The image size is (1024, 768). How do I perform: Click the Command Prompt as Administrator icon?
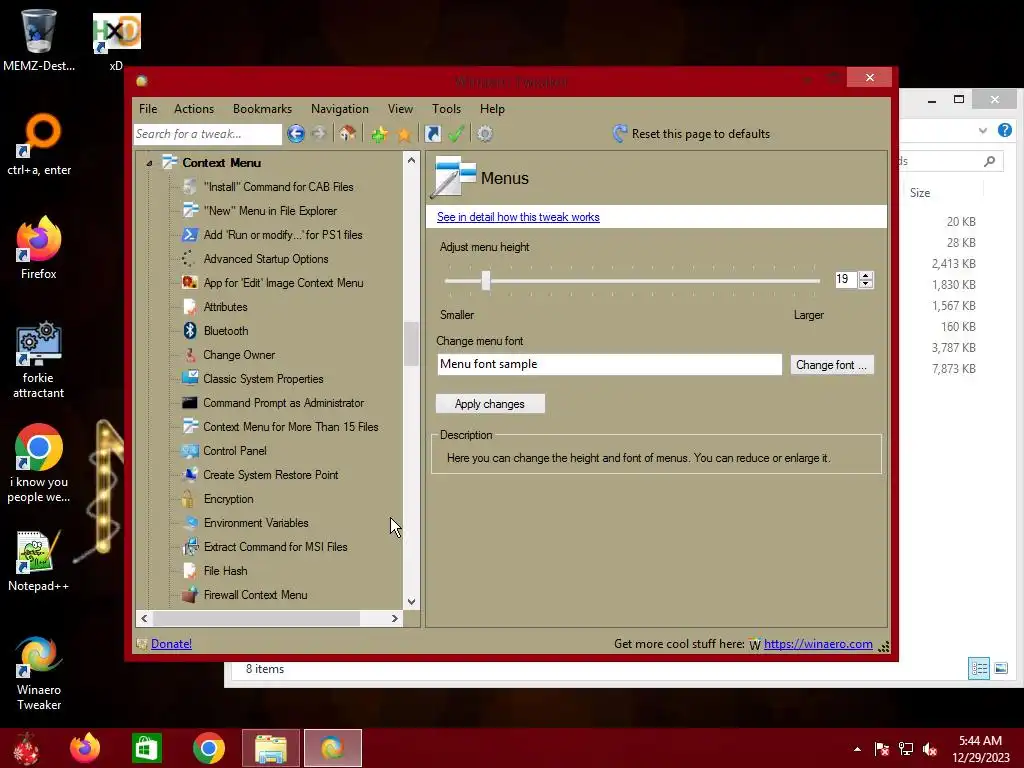pos(190,403)
